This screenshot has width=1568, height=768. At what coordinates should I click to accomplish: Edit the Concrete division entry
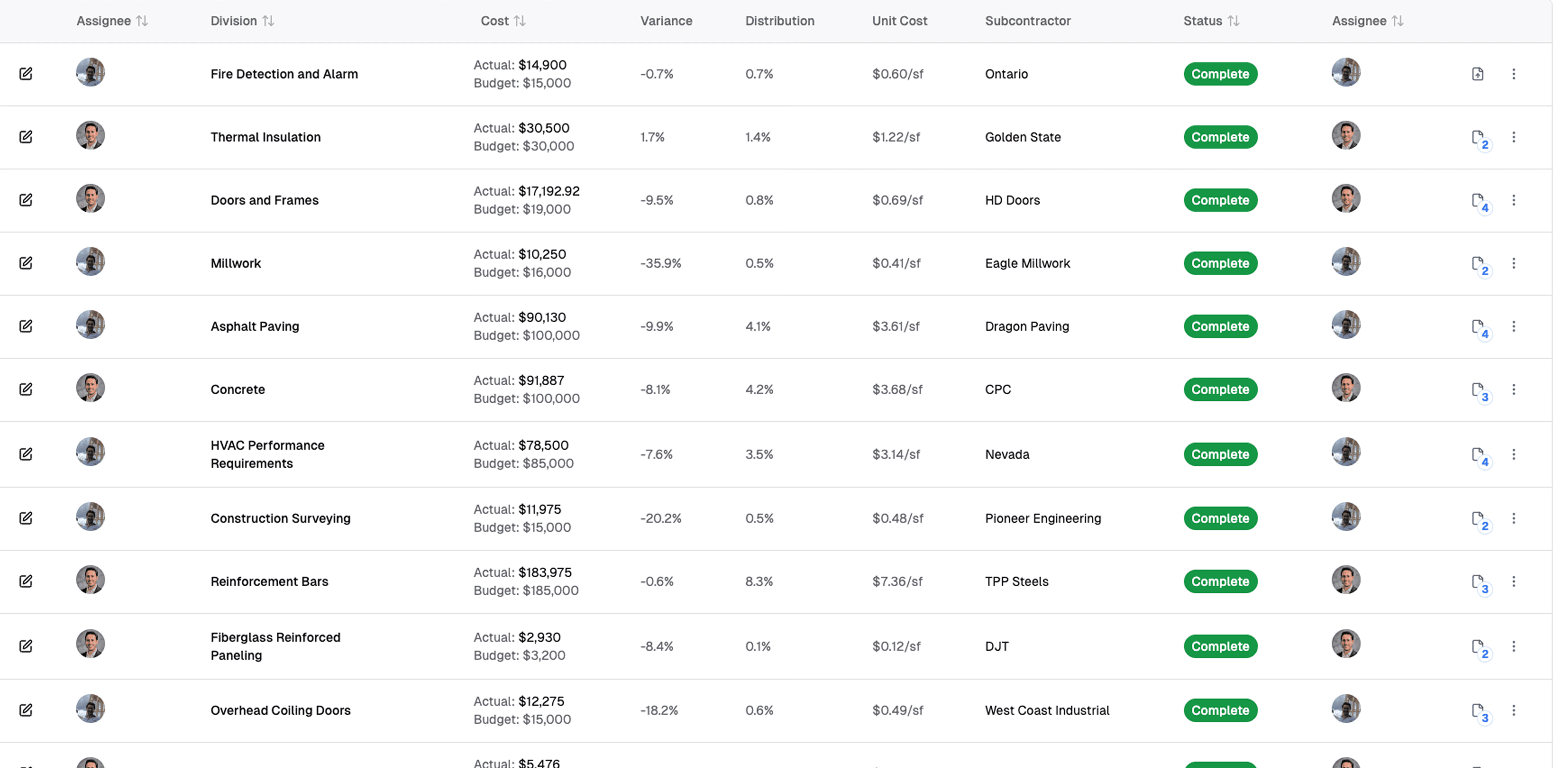coord(25,389)
